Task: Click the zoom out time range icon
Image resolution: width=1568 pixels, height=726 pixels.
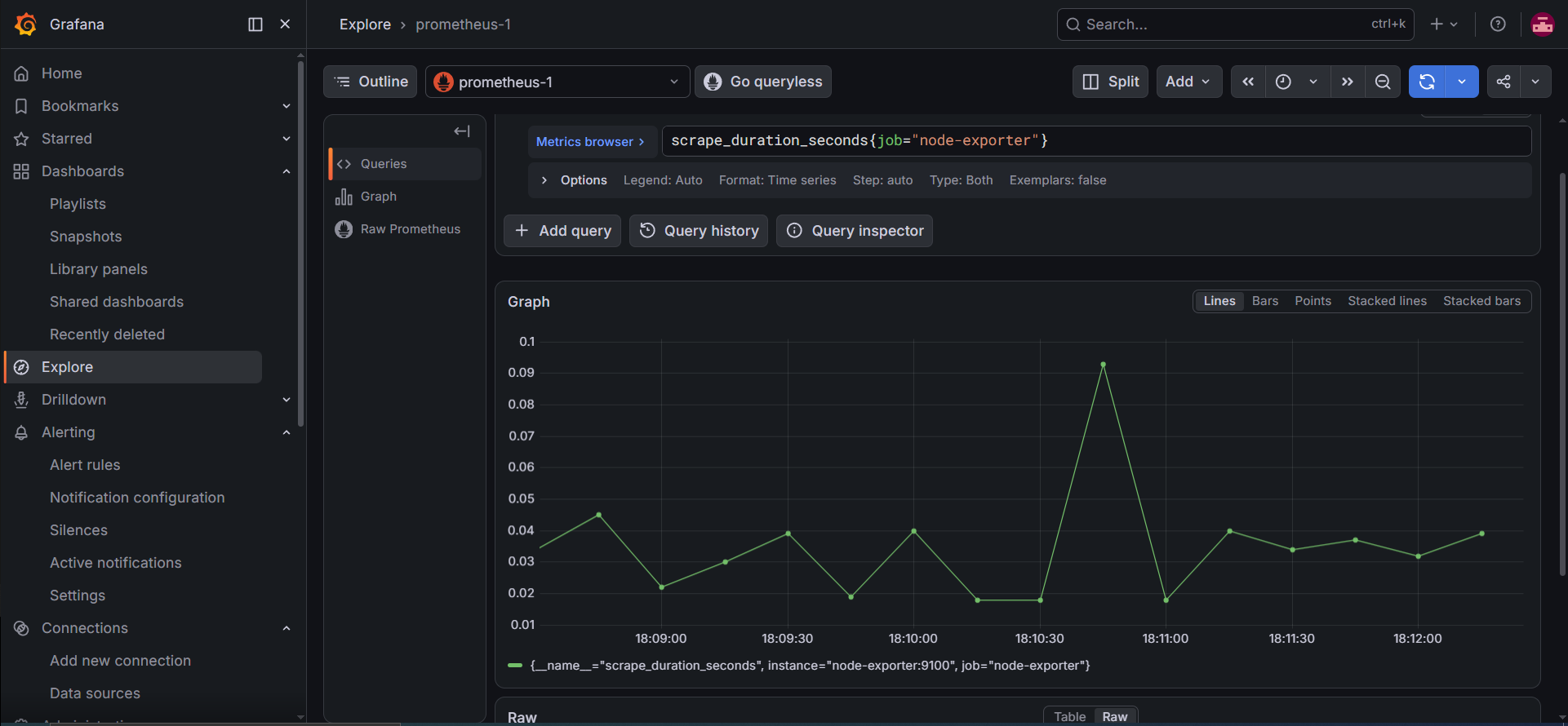Action: click(1383, 82)
